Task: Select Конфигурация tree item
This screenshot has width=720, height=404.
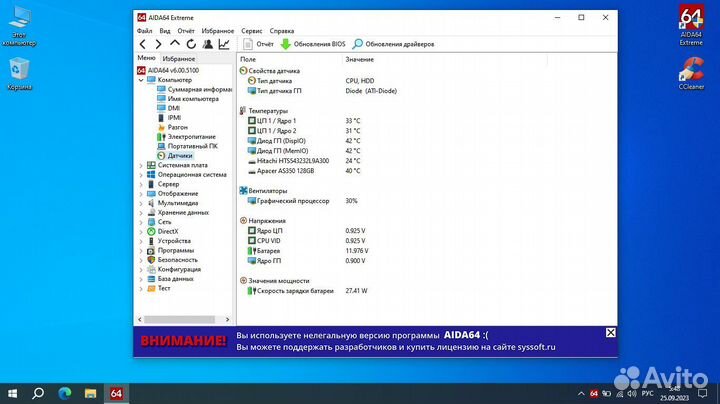Action: (x=174, y=269)
